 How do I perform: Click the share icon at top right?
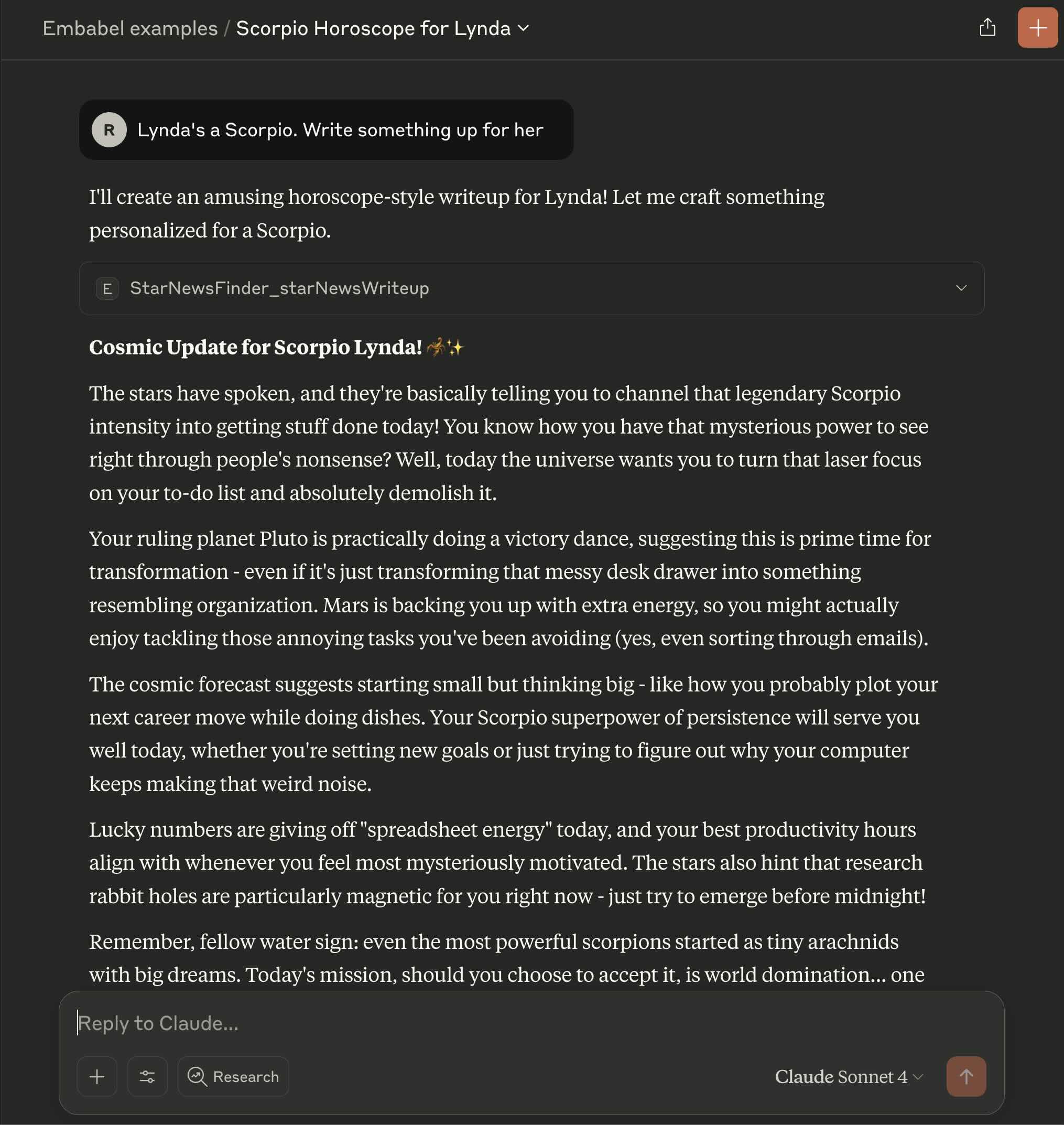987,27
